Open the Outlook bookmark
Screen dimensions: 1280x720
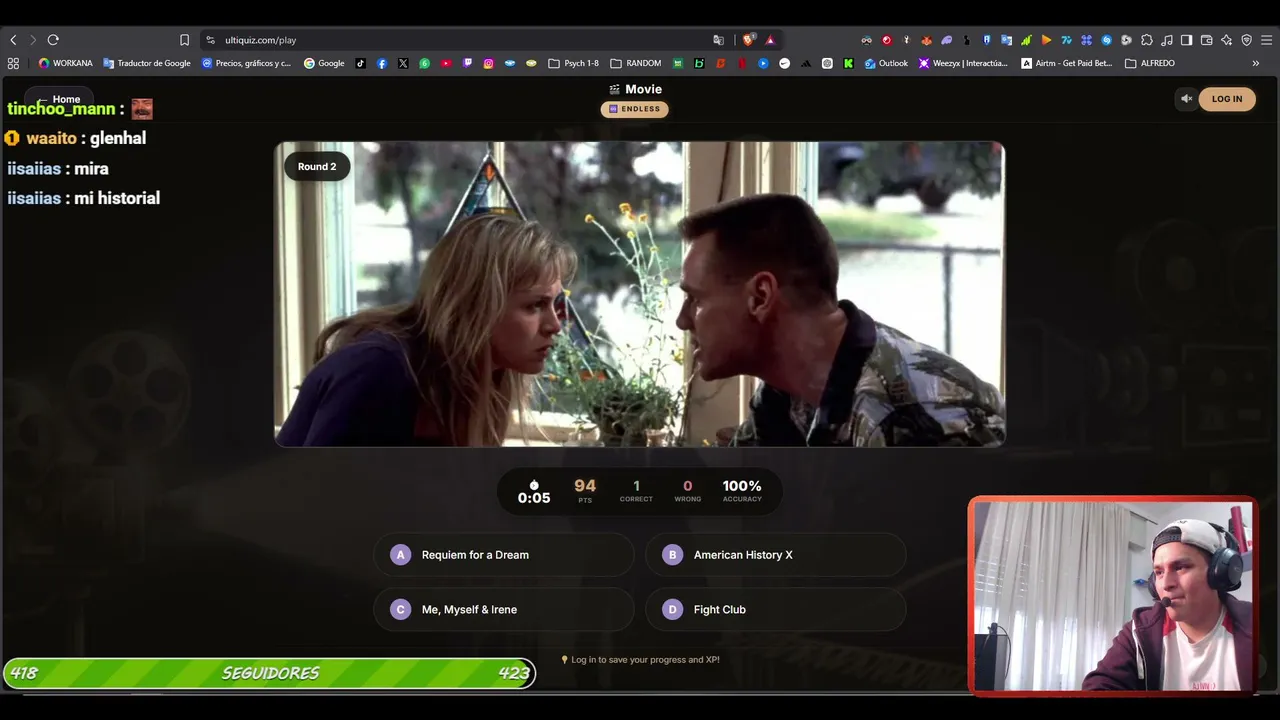coord(886,63)
